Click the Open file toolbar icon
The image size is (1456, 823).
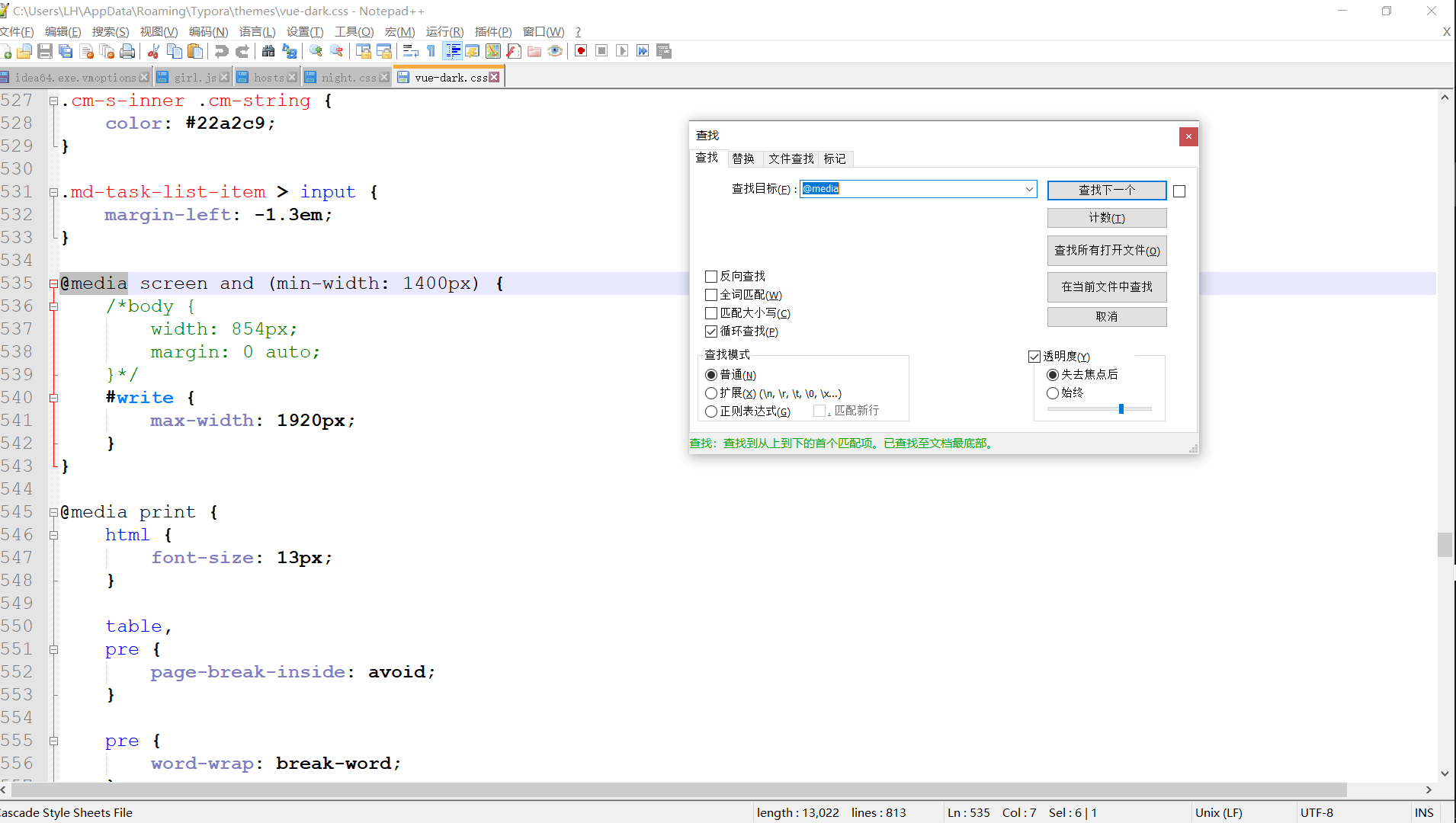(24, 51)
